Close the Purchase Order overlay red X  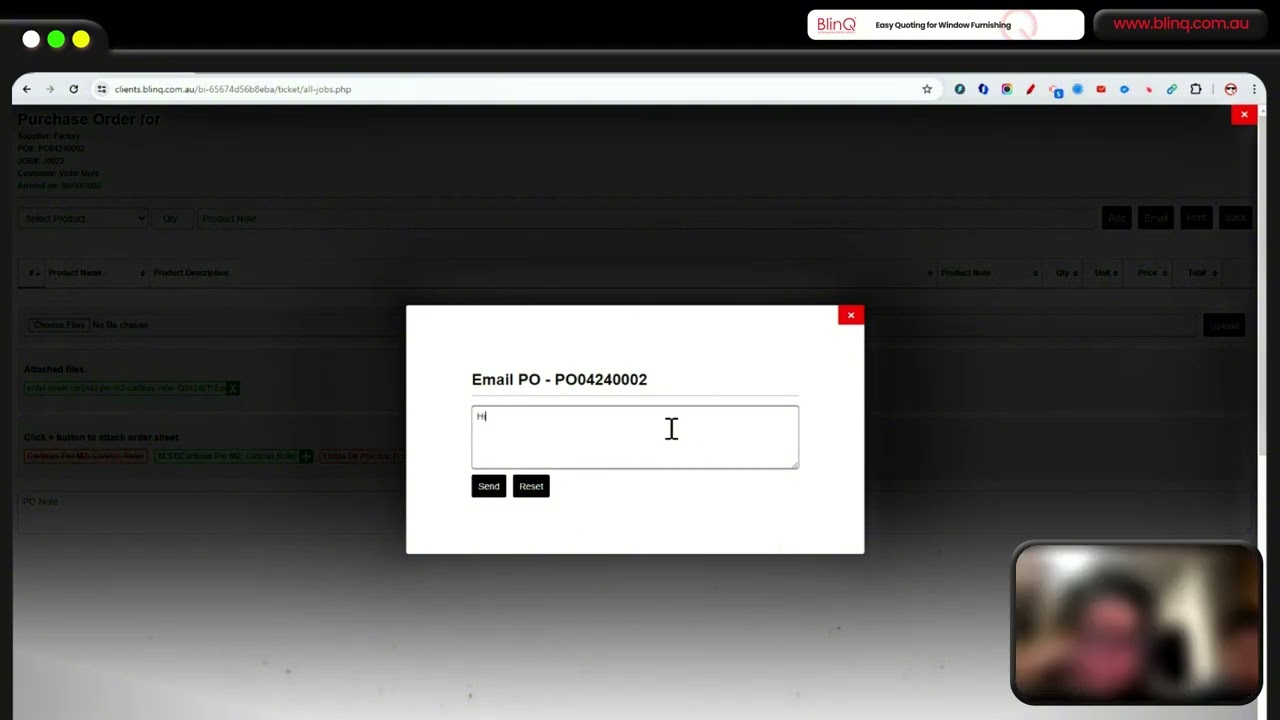(1244, 115)
